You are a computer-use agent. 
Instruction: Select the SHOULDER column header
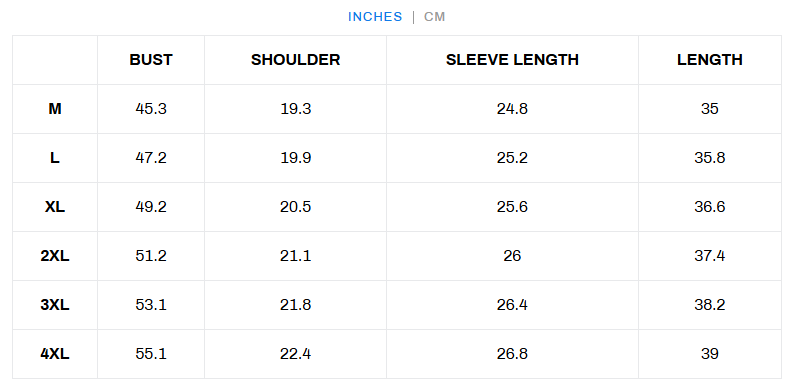295,60
